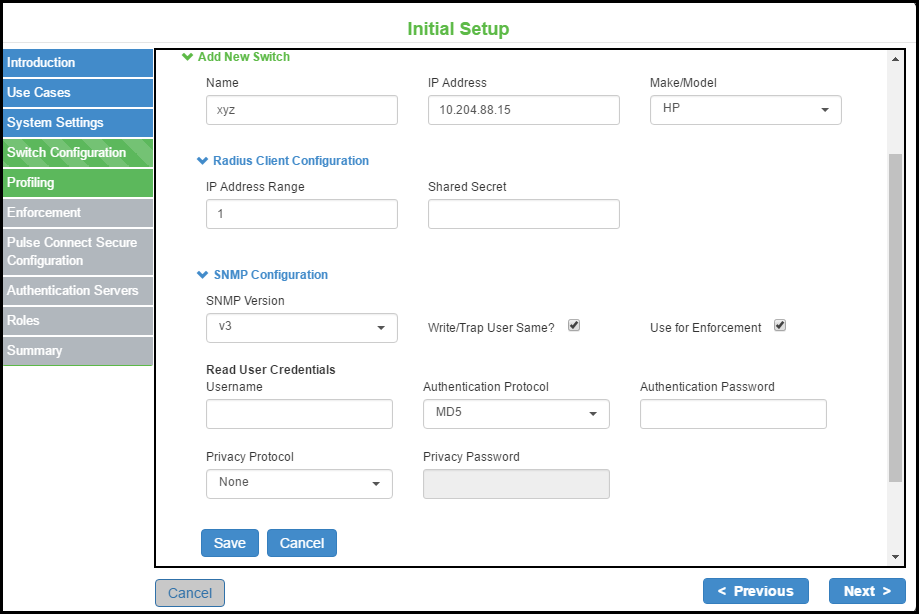Collapse the Radius Client Configuration chevron
The height and width of the screenshot is (614, 919).
click(203, 160)
